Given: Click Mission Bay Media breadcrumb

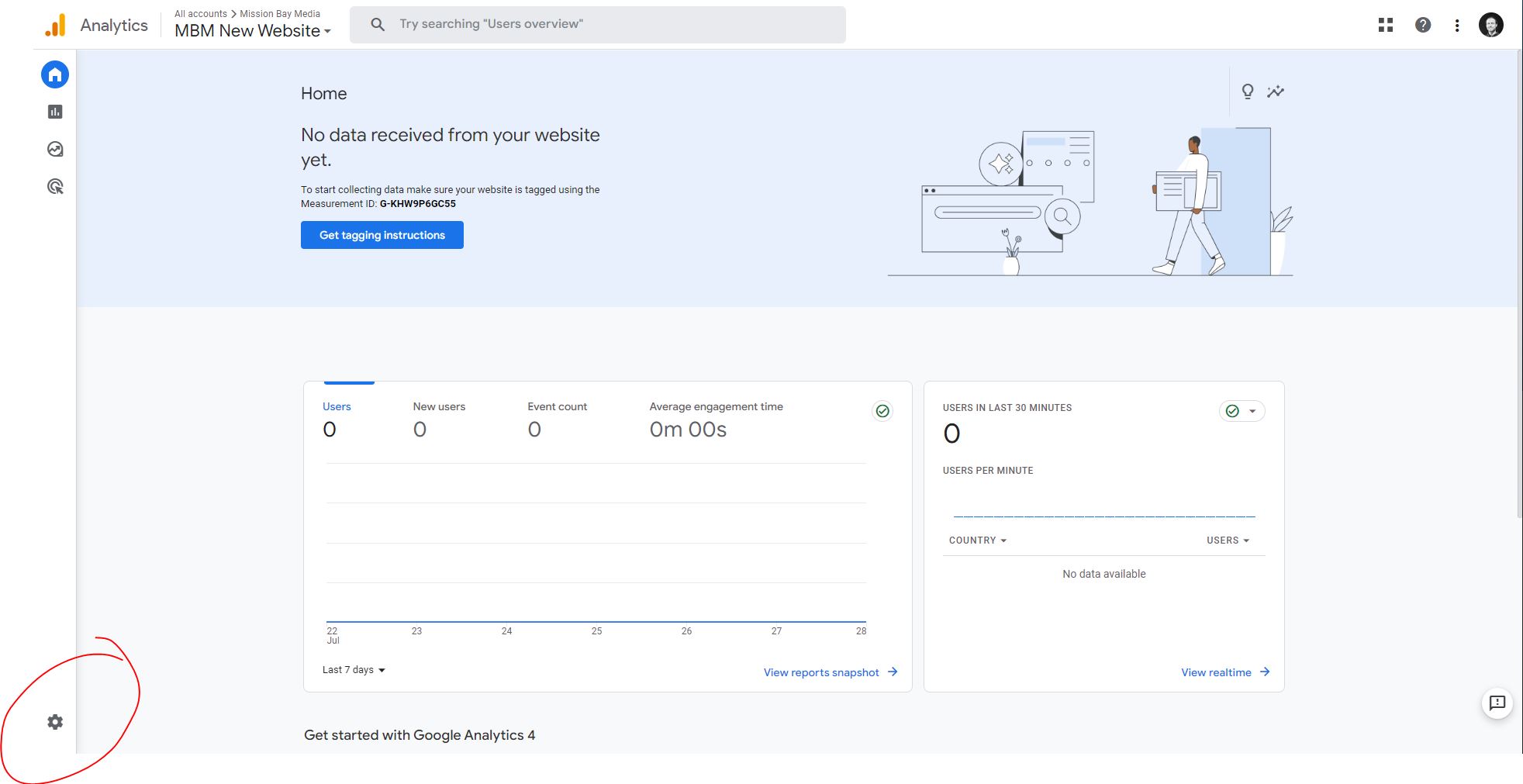Looking at the screenshot, I should tap(280, 14).
